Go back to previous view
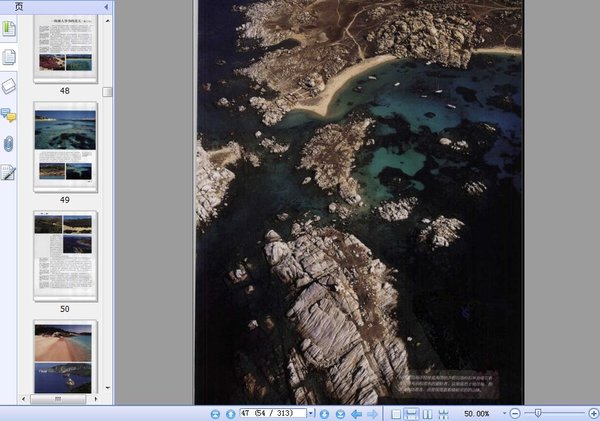This screenshot has width=600, height=421. click(356, 413)
